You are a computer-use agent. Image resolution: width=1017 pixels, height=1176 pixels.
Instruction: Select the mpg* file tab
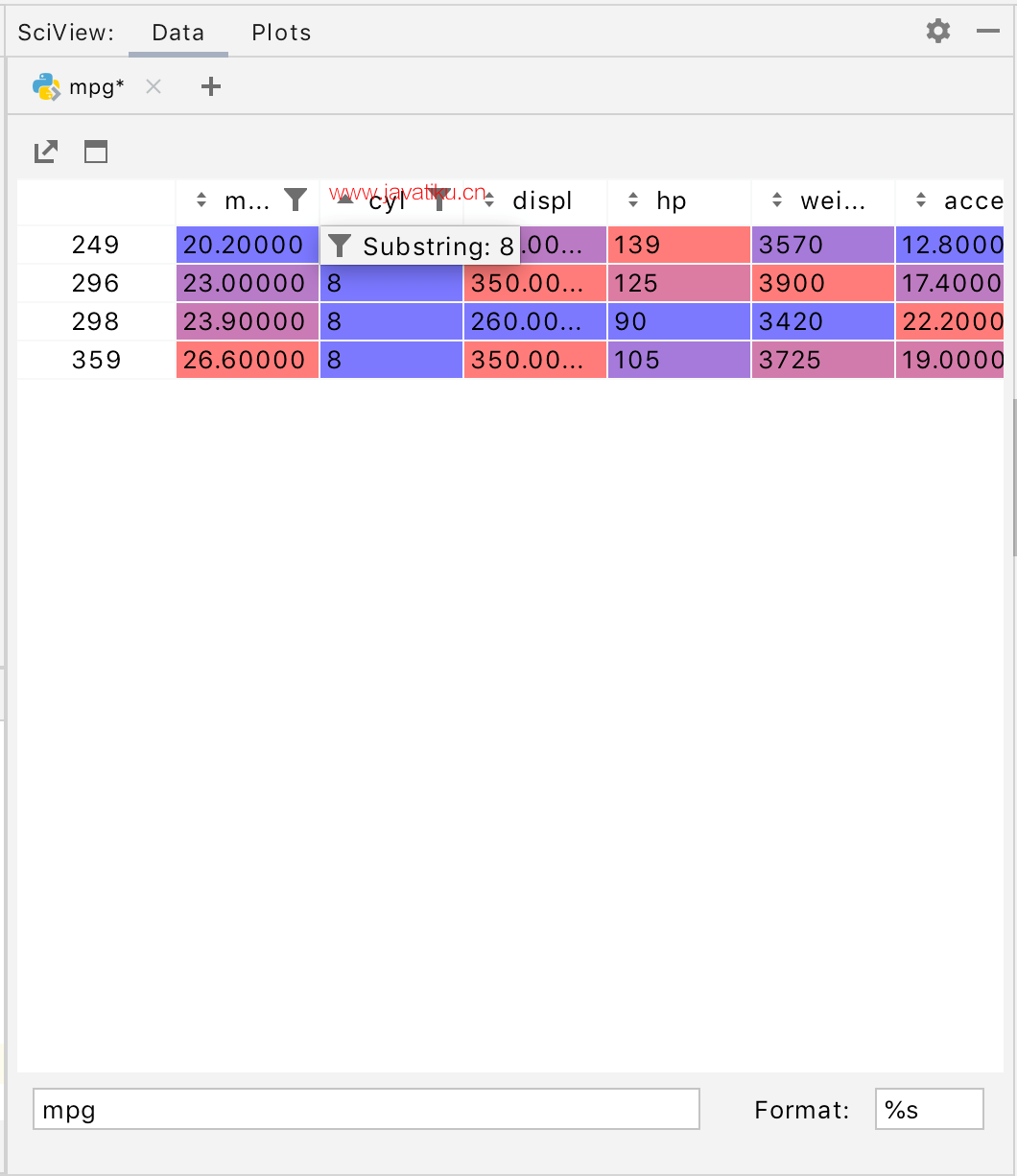tap(97, 87)
